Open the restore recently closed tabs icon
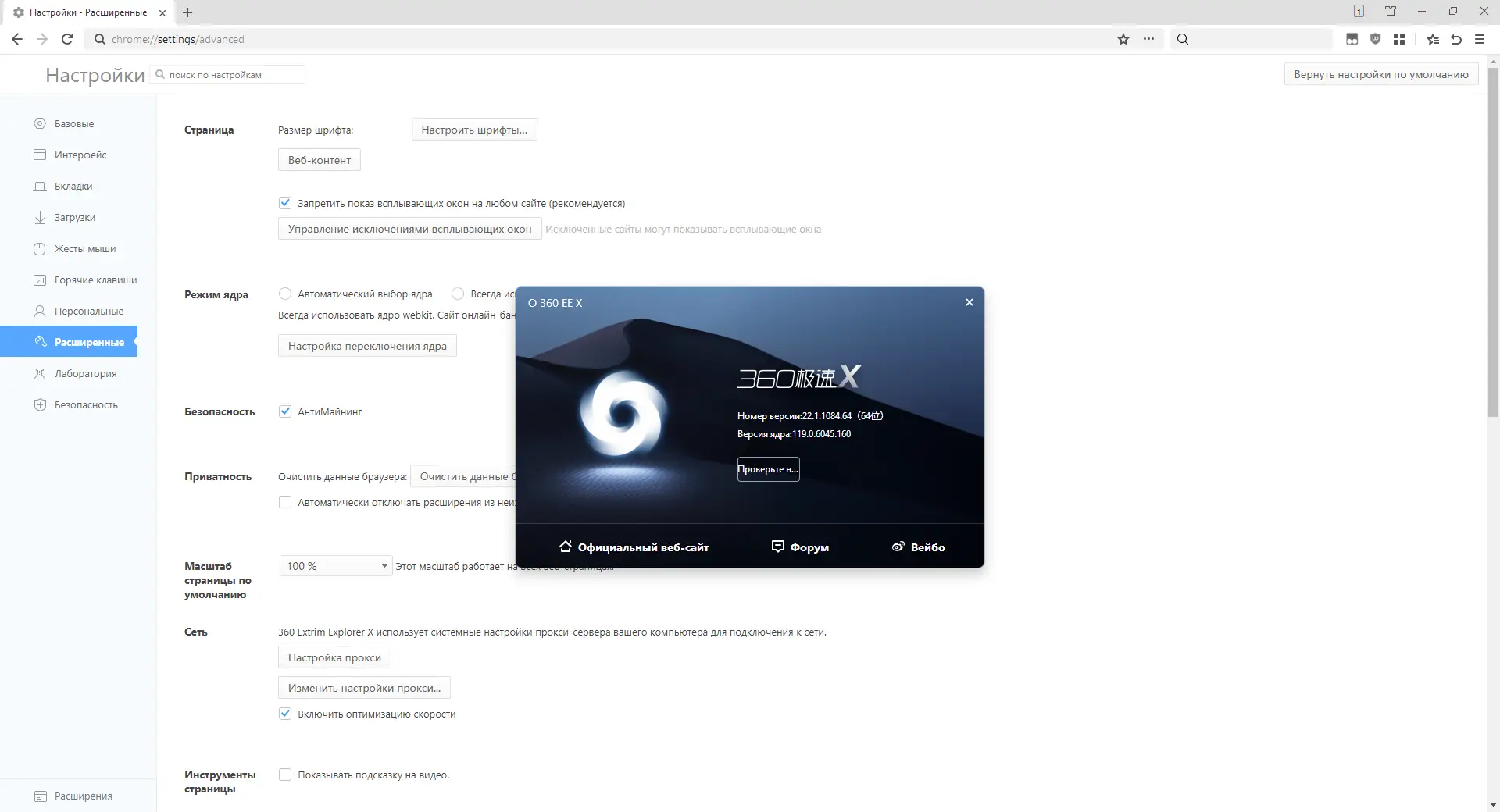The width and height of the screenshot is (1500, 812). 1455,39
